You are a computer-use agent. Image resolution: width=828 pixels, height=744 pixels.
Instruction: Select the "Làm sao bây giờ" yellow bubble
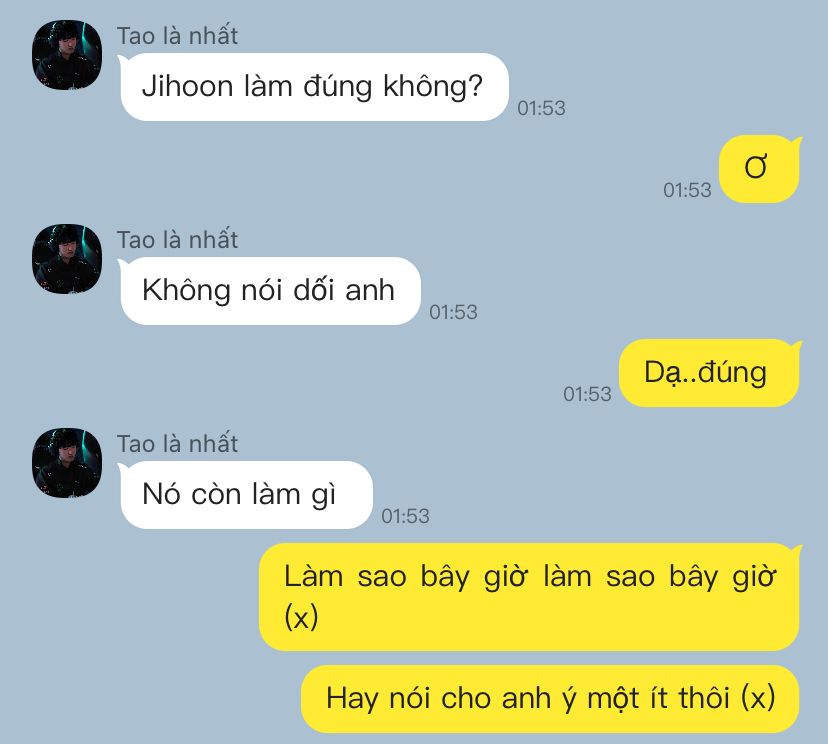pyautogui.click(x=530, y=597)
